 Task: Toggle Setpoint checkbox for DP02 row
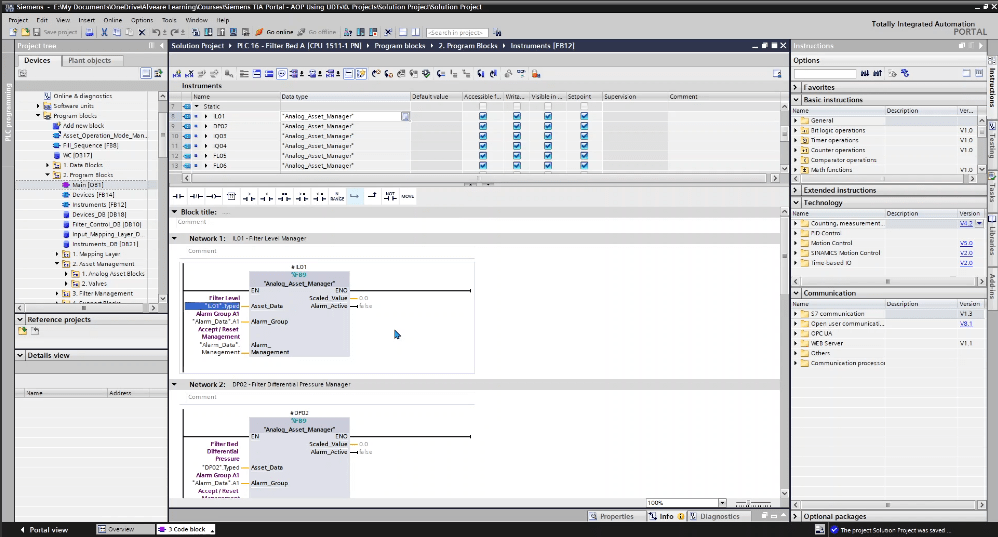(x=584, y=126)
